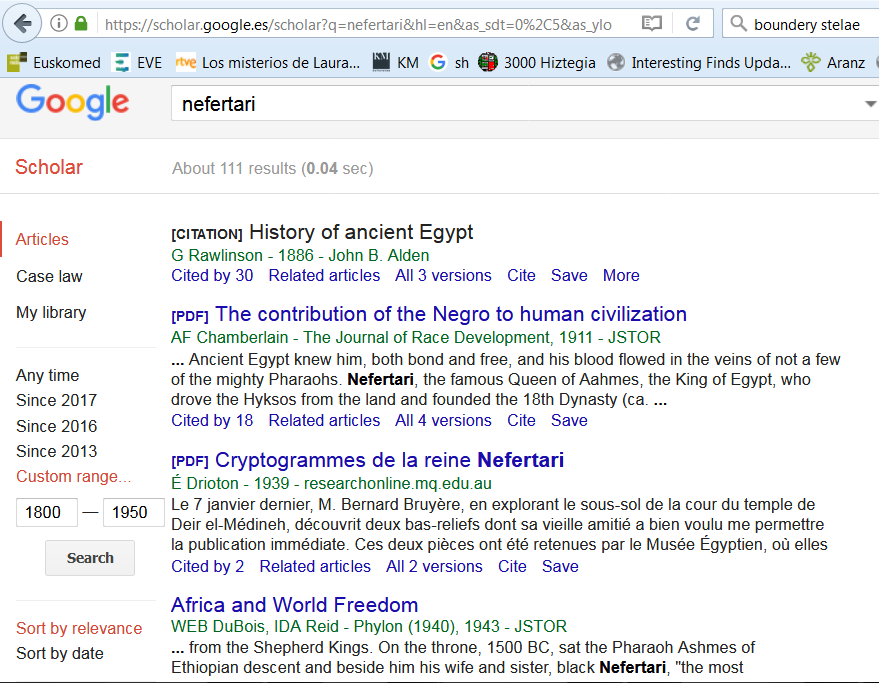Filter results Since 2016
Image resolution: width=879 pixels, height=683 pixels.
(x=57, y=426)
